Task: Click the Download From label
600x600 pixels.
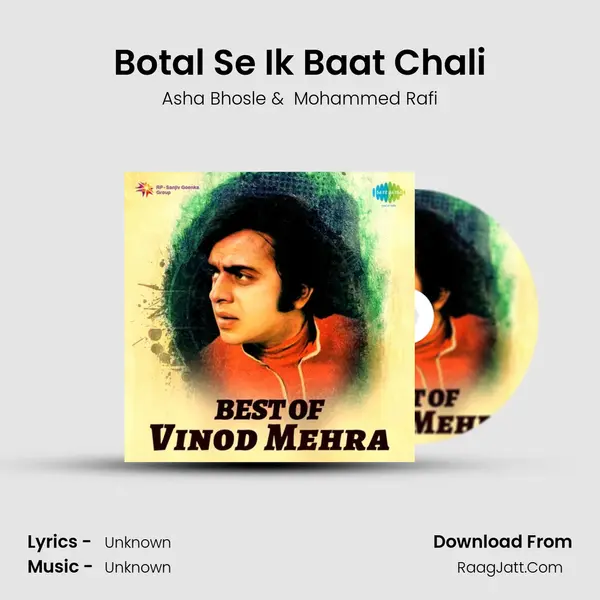Action: point(502,542)
